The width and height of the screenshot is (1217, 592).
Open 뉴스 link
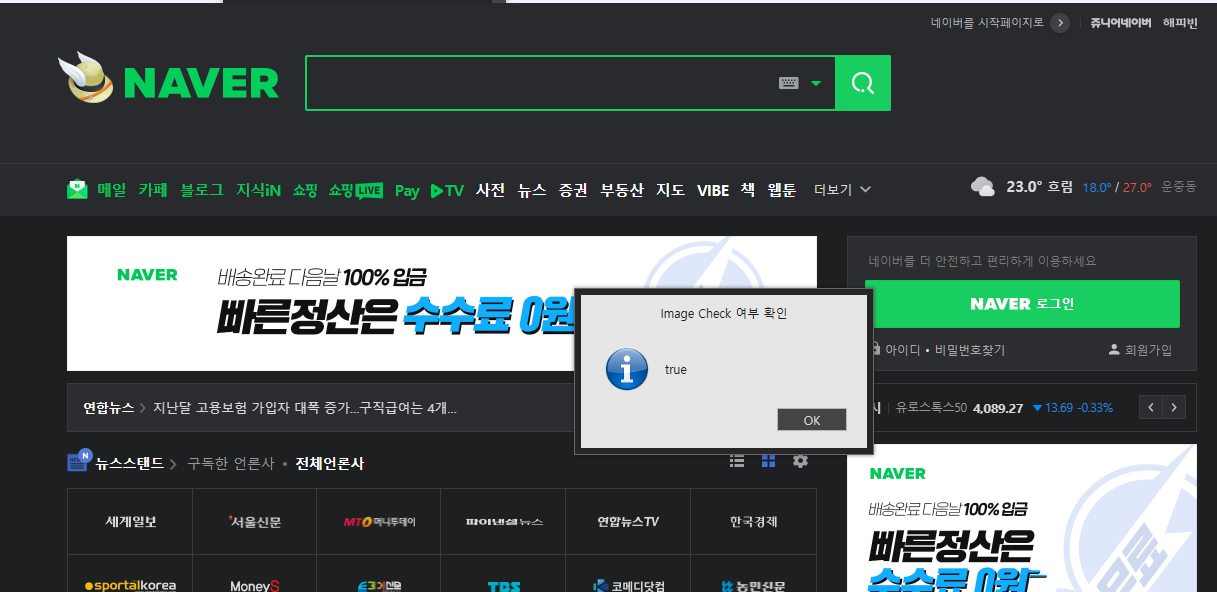(532, 190)
